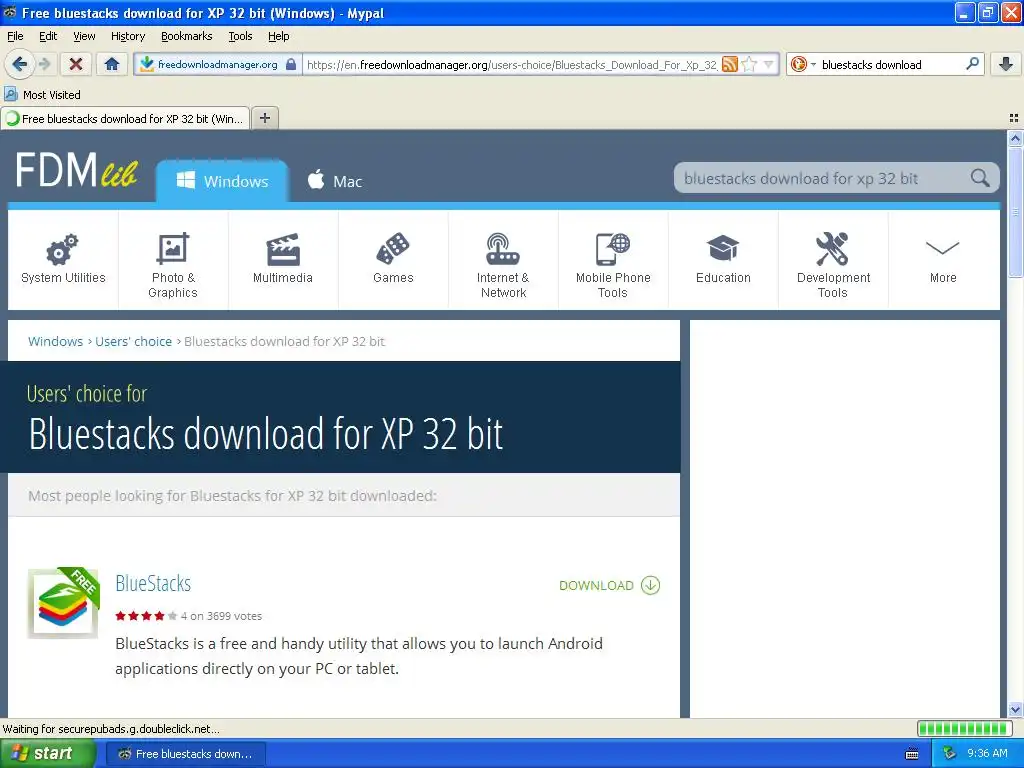Screen dimensions: 1024x768
Task: Open the File menu
Action: (x=15, y=36)
